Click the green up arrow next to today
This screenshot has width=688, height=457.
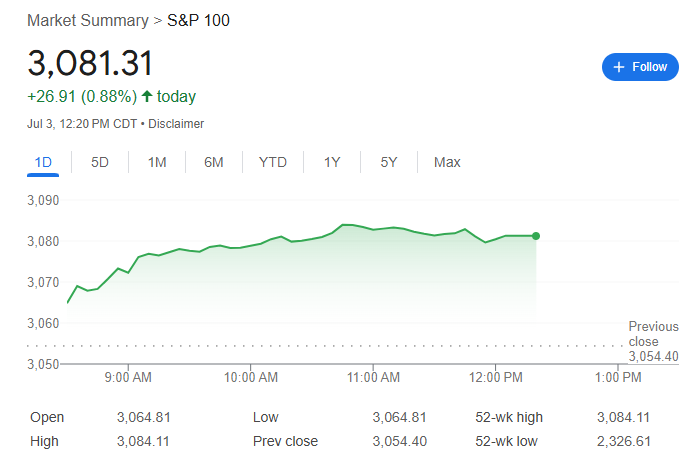point(147,96)
